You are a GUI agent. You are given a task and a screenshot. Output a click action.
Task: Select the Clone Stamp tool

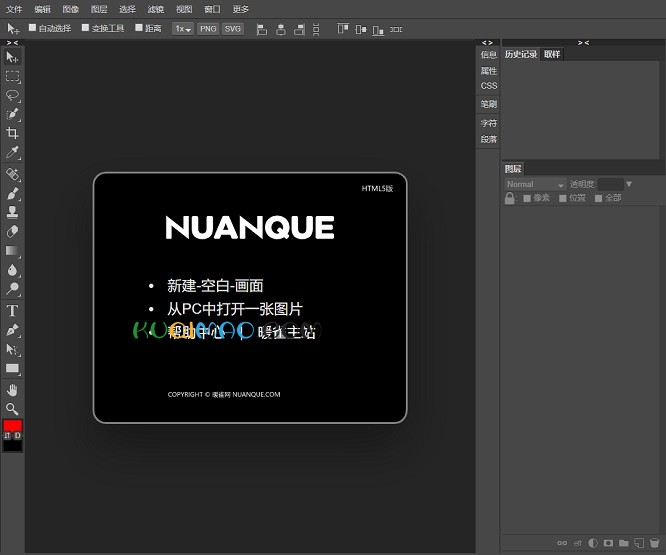[12, 212]
